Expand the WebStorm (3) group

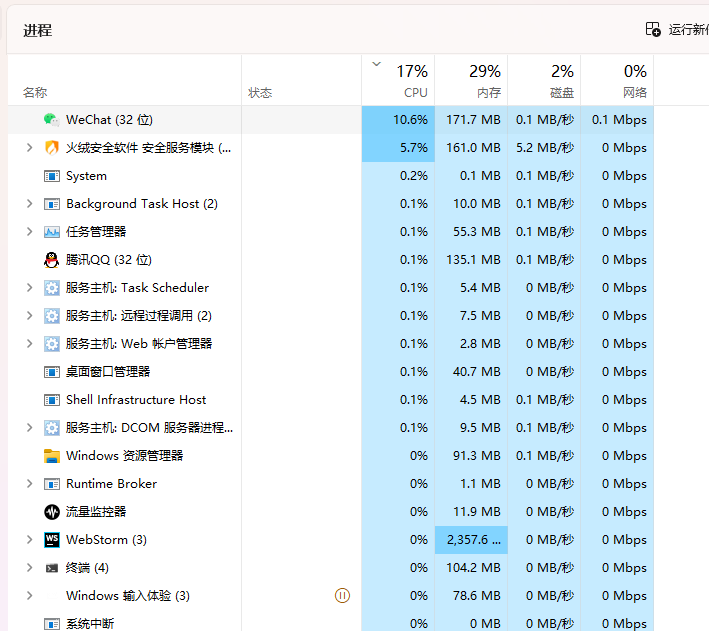(x=29, y=540)
